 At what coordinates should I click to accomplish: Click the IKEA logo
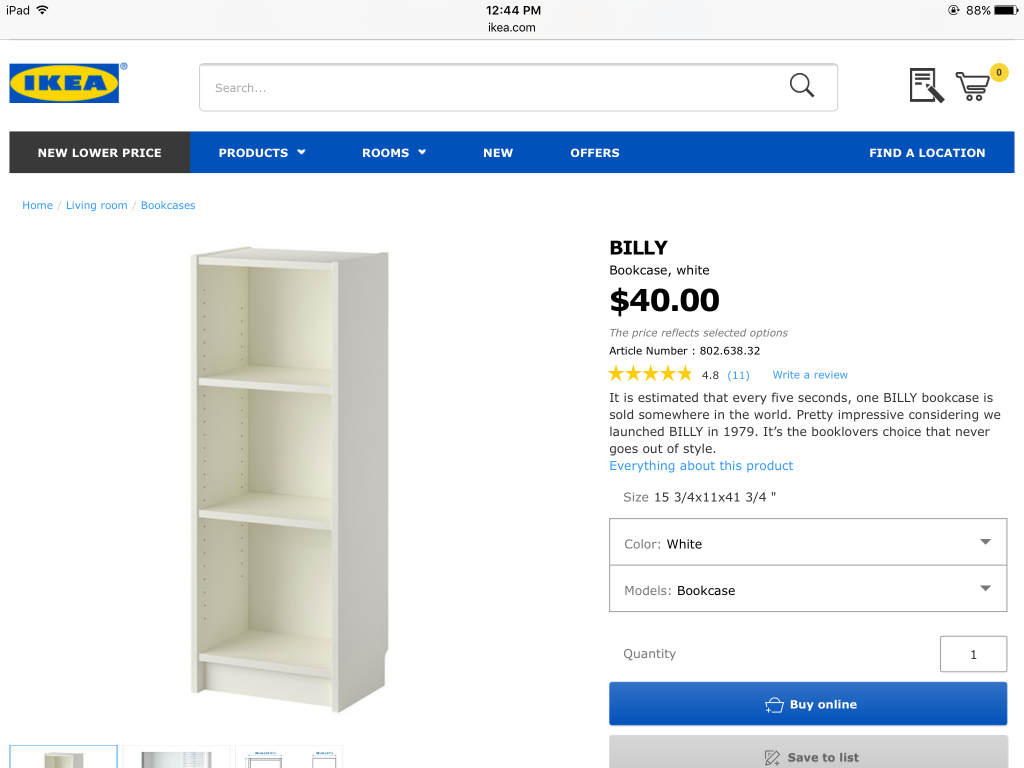coord(65,83)
